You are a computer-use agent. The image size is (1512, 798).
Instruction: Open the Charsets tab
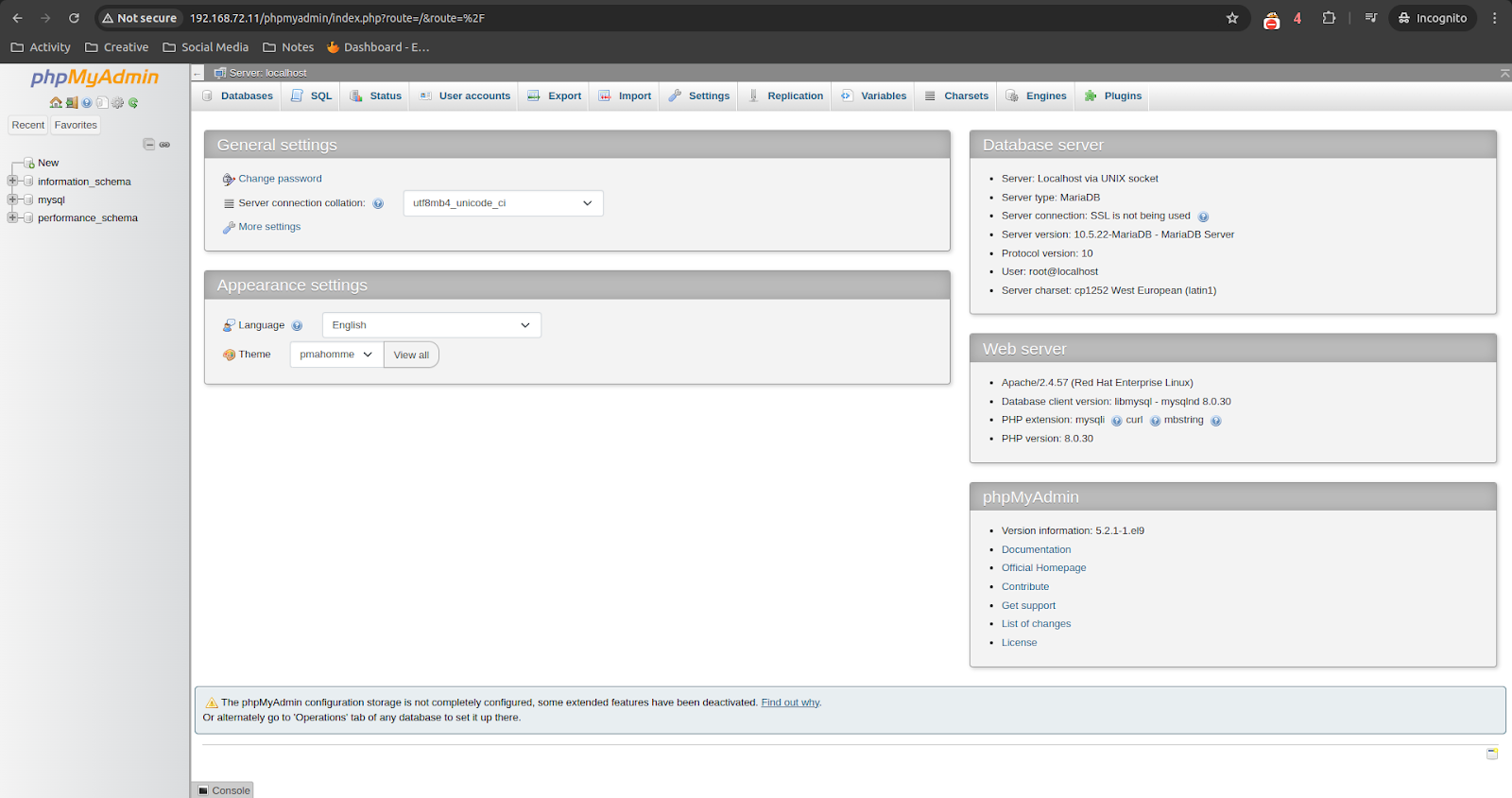click(956, 96)
